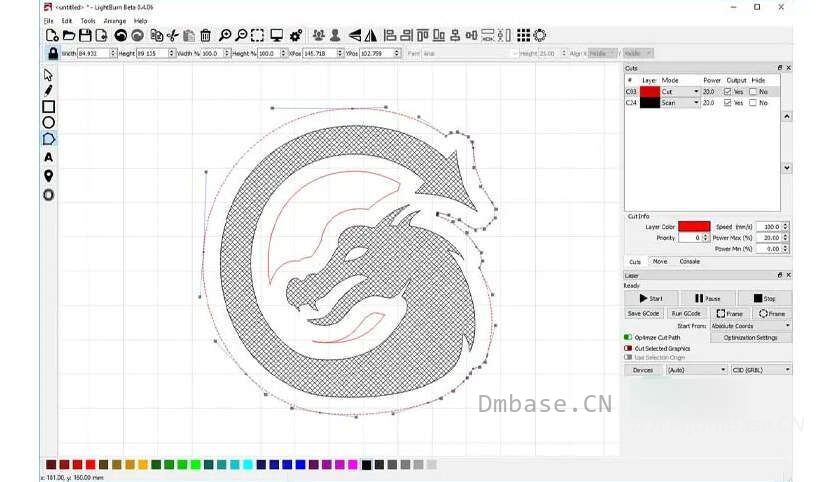The image size is (833, 482).
Task: Save the project with the floppy disk icon
Action: [85, 36]
